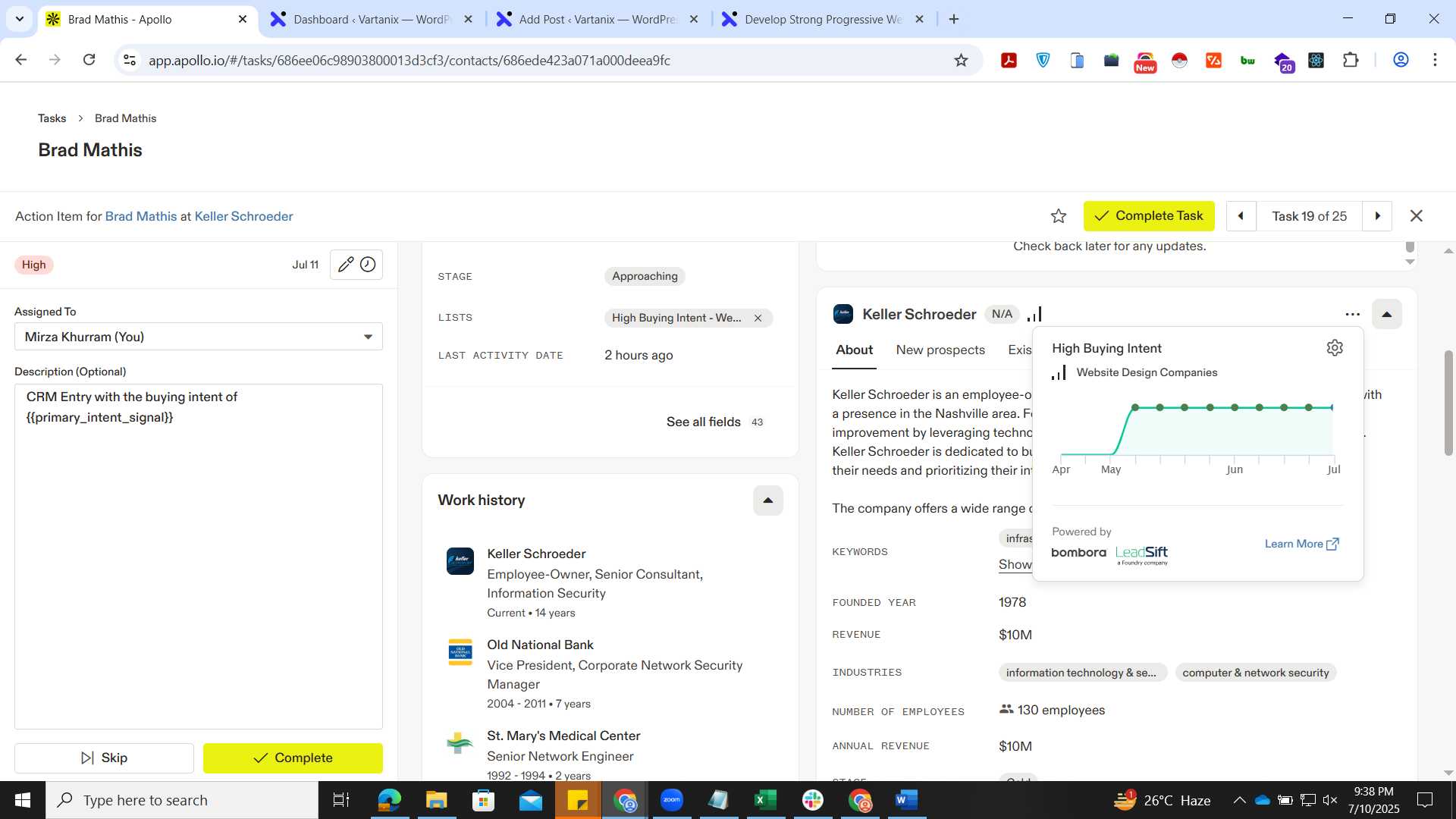Click the High priority badge
This screenshot has height=819, width=1456.
(x=33, y=265)
